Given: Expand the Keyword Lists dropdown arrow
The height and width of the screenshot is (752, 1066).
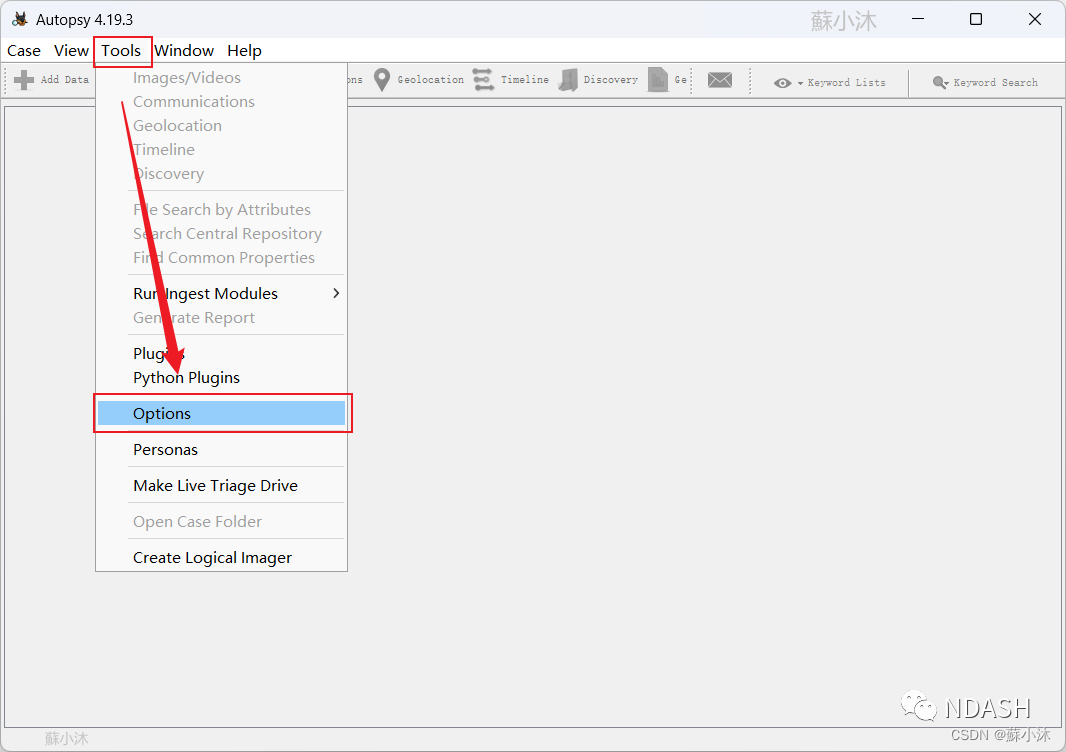Looking at the screenshot, I should click(x=800, y=83).
